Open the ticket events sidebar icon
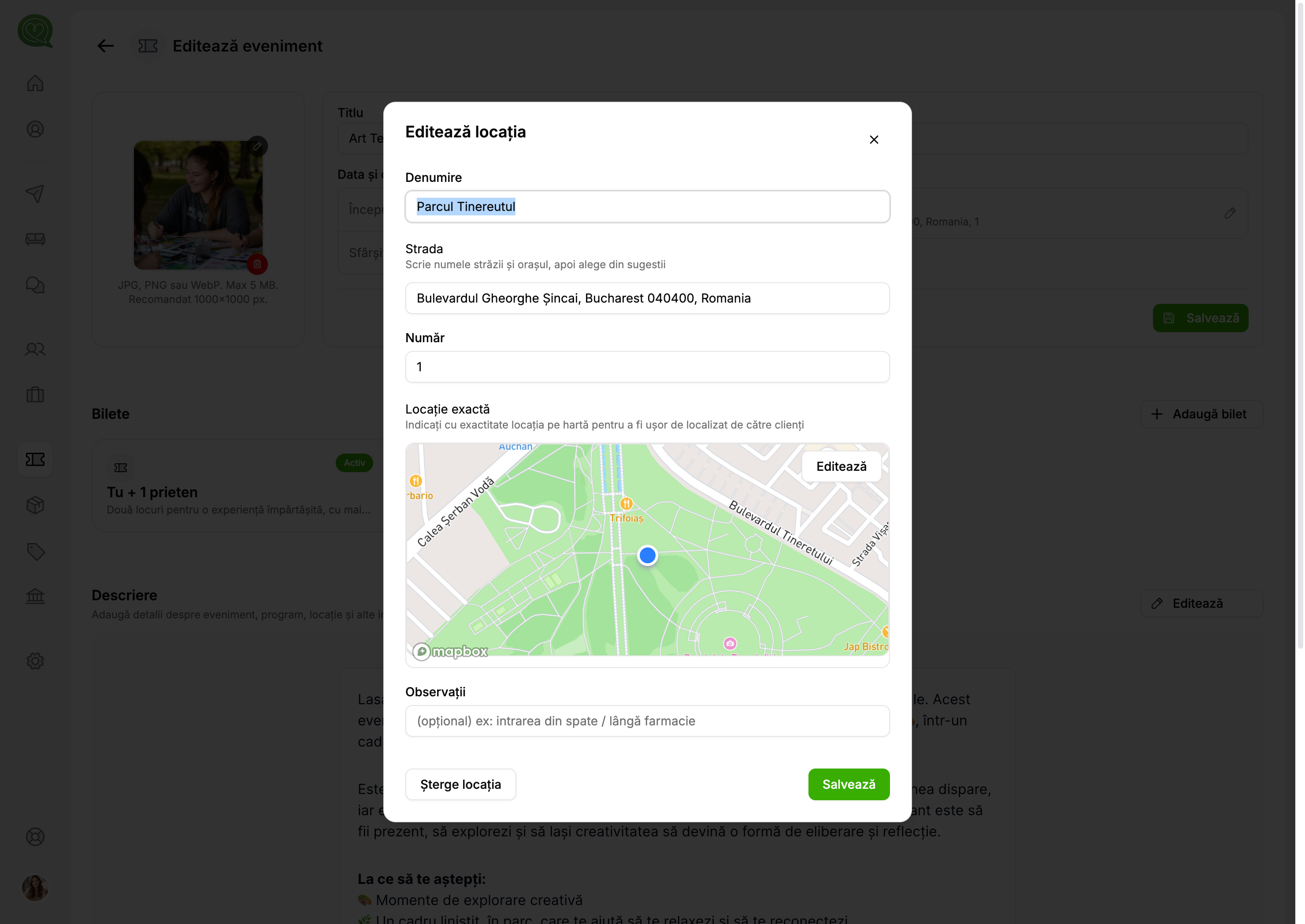Viewport: 1305px width, 924px height. click(x=35, y=459)
